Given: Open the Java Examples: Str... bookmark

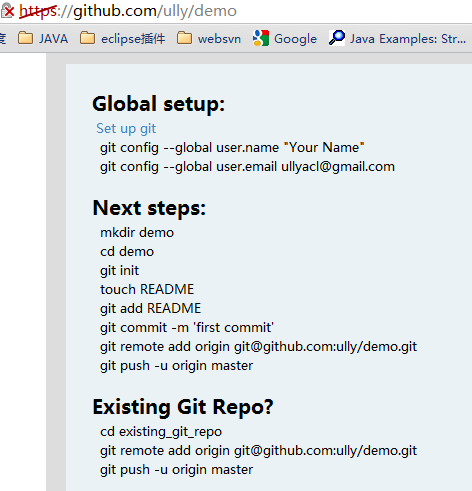Looking at the screenshot, I should click(408, 39).
